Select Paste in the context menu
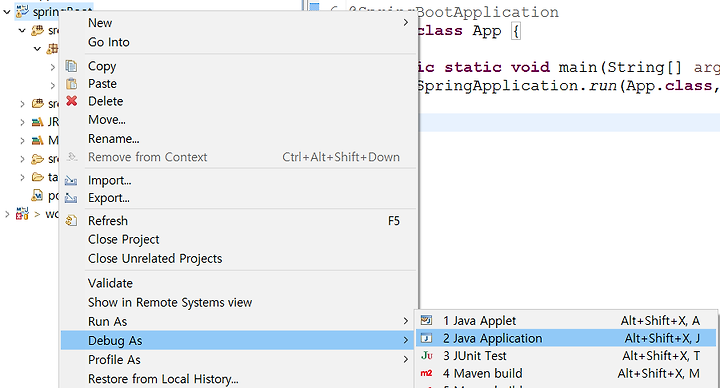Image resolution: width=720 pixels, height=388 pixels. 239,84
